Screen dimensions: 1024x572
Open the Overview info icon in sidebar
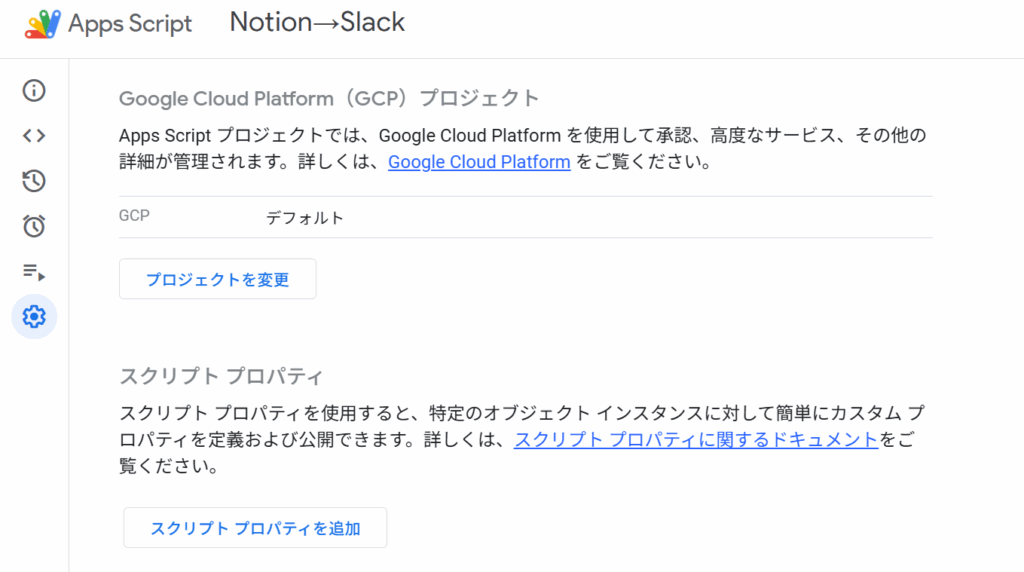(34, 90)
